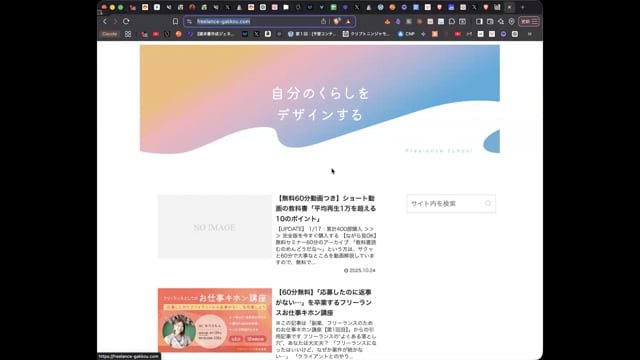
Task: View site information icon beside the URL
Action: click(x=189, y=21)
